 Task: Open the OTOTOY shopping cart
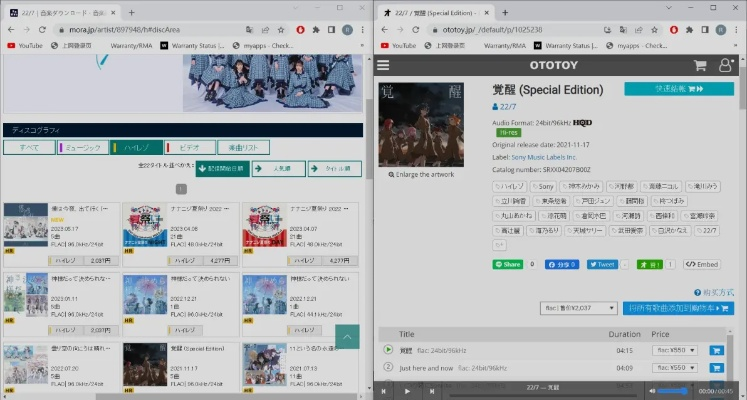(701, 65)
